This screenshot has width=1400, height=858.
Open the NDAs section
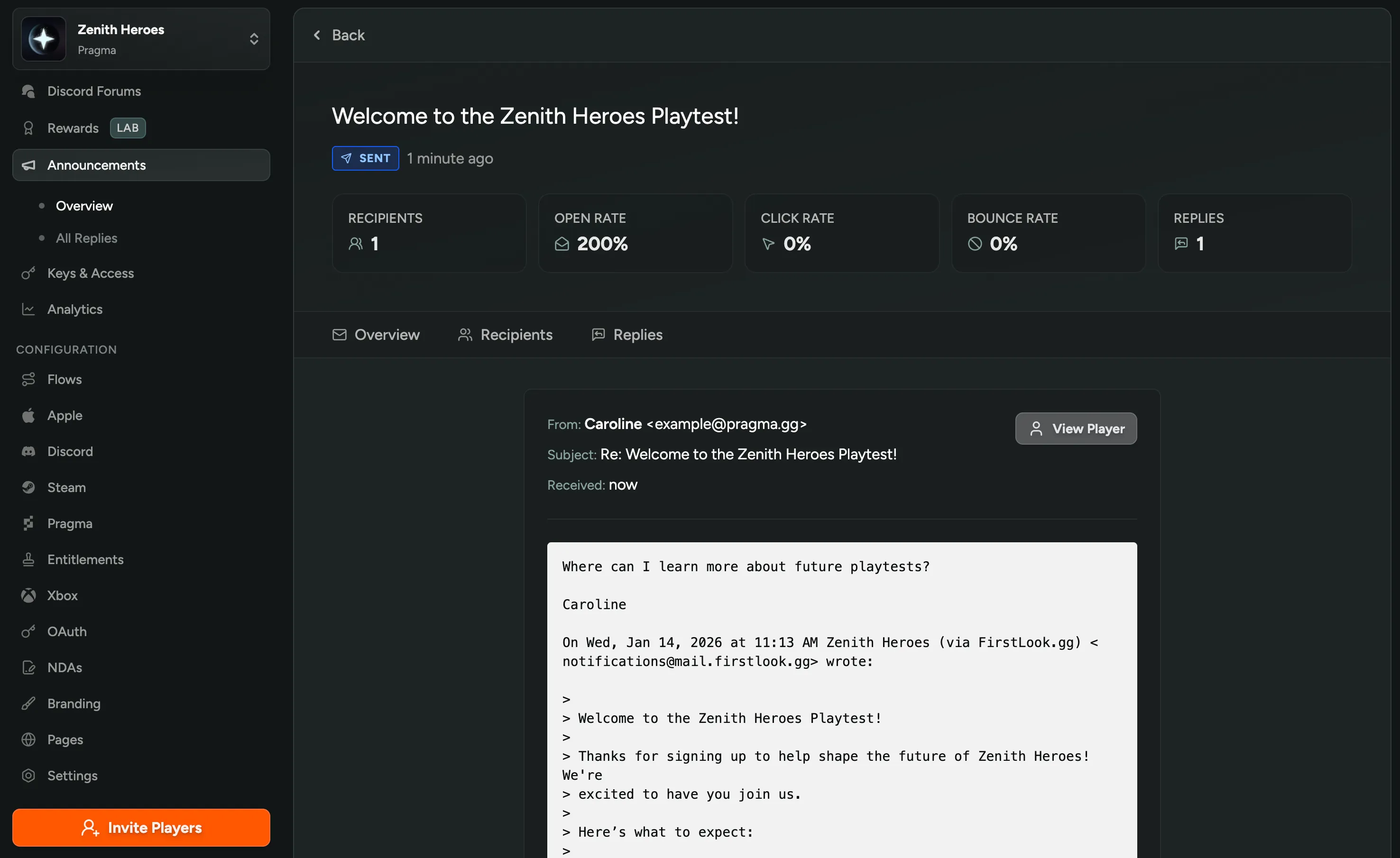[64, 667]
